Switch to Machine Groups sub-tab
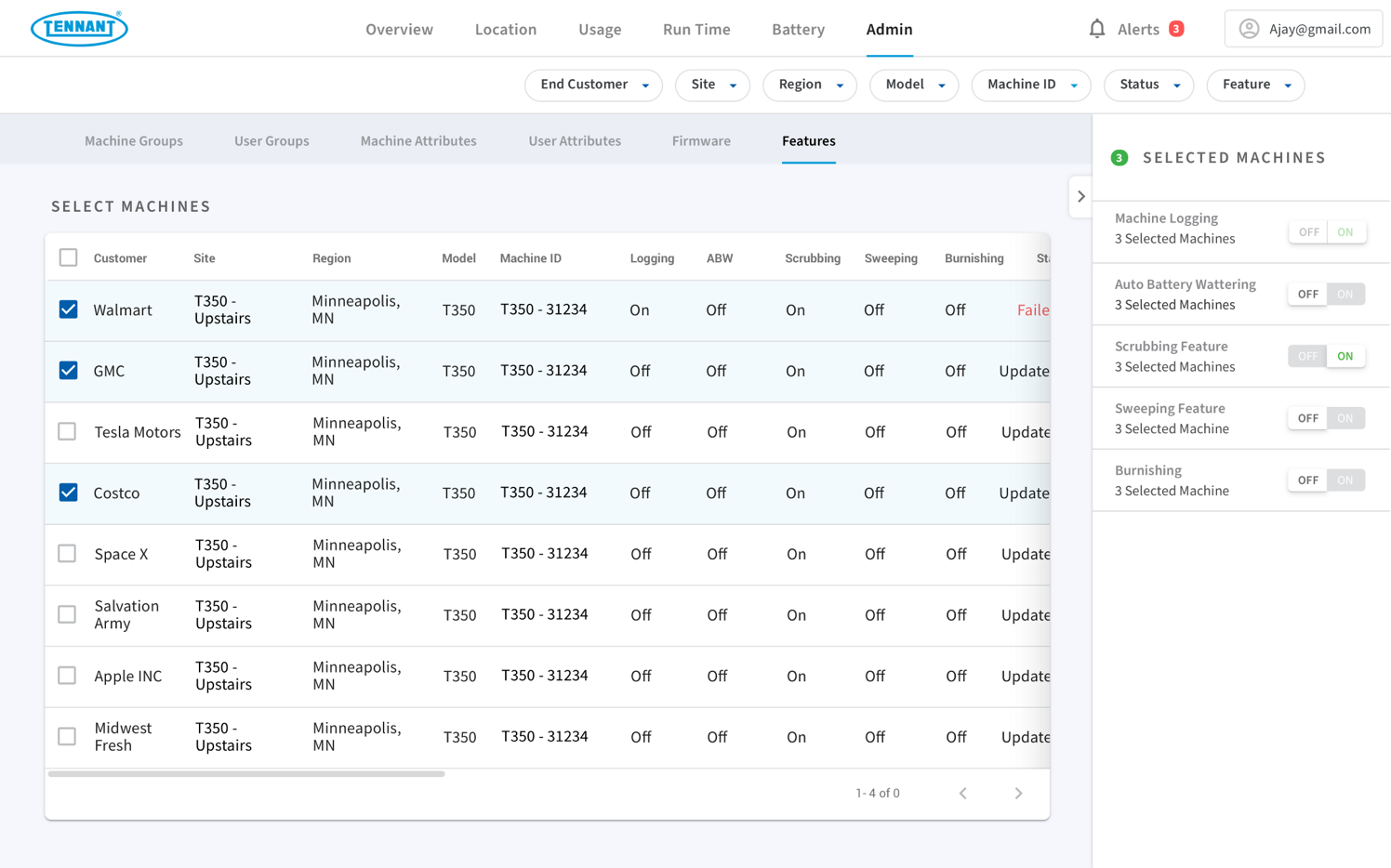 coord(134,141)
